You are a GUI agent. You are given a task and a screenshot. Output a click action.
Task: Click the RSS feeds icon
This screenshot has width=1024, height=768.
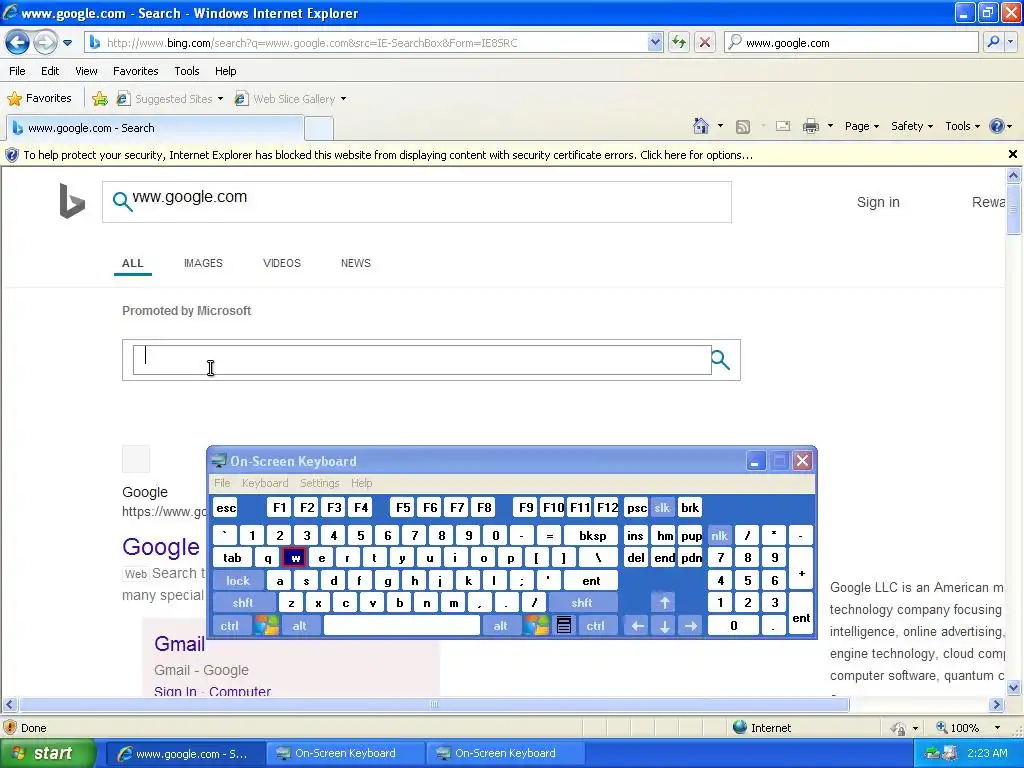pyautogui.click(x=743, y=127)
